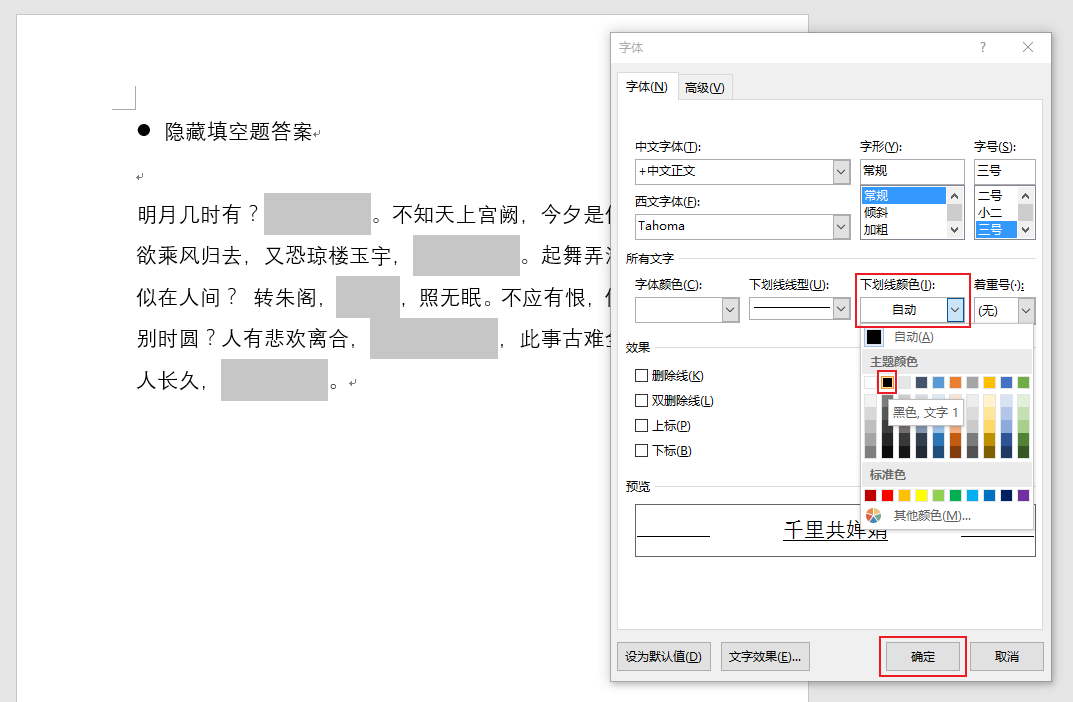Pick the 黑色, 文字 1 theme swatch
Viewport: 1073px width, 702px height.
coord(887,382)
